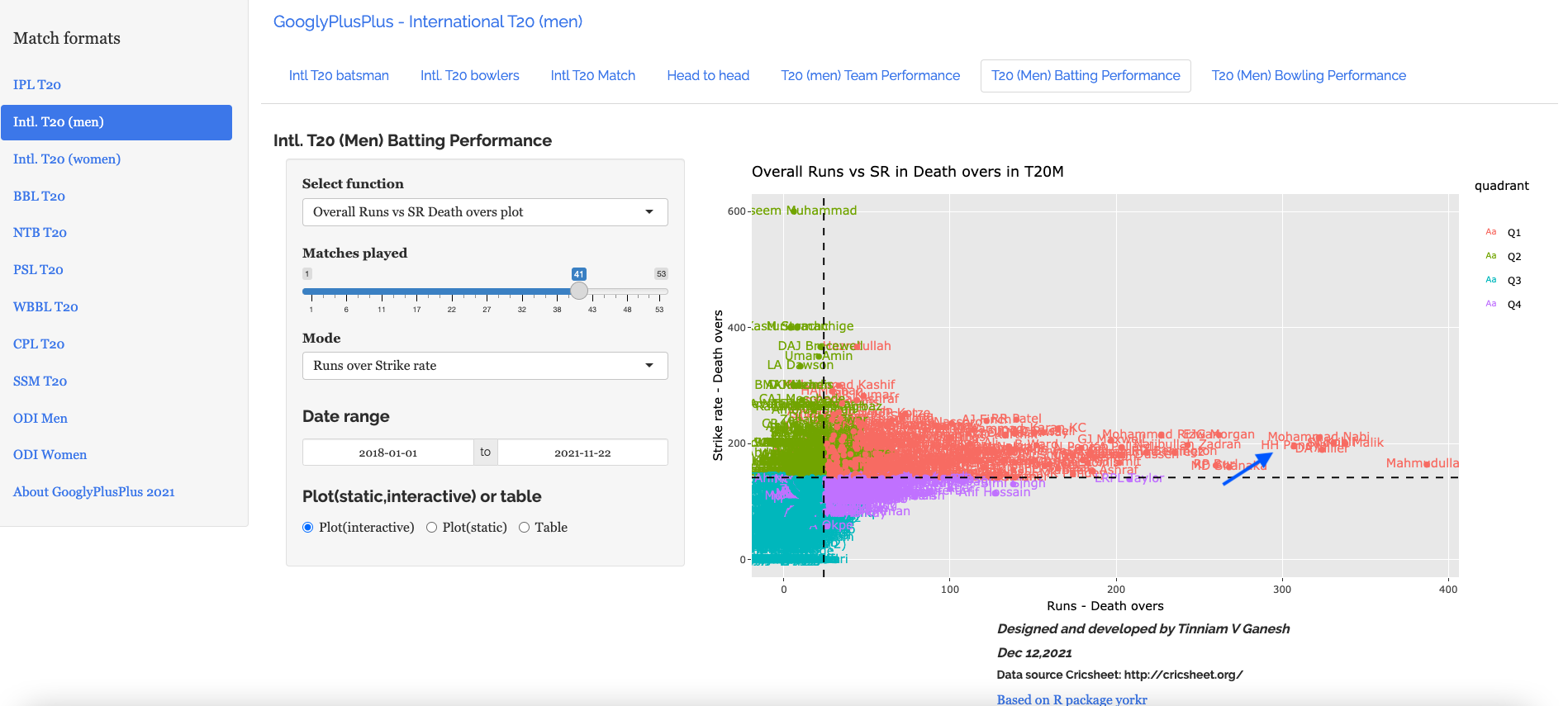Open the Head to head tab

[x=708, y=76]
